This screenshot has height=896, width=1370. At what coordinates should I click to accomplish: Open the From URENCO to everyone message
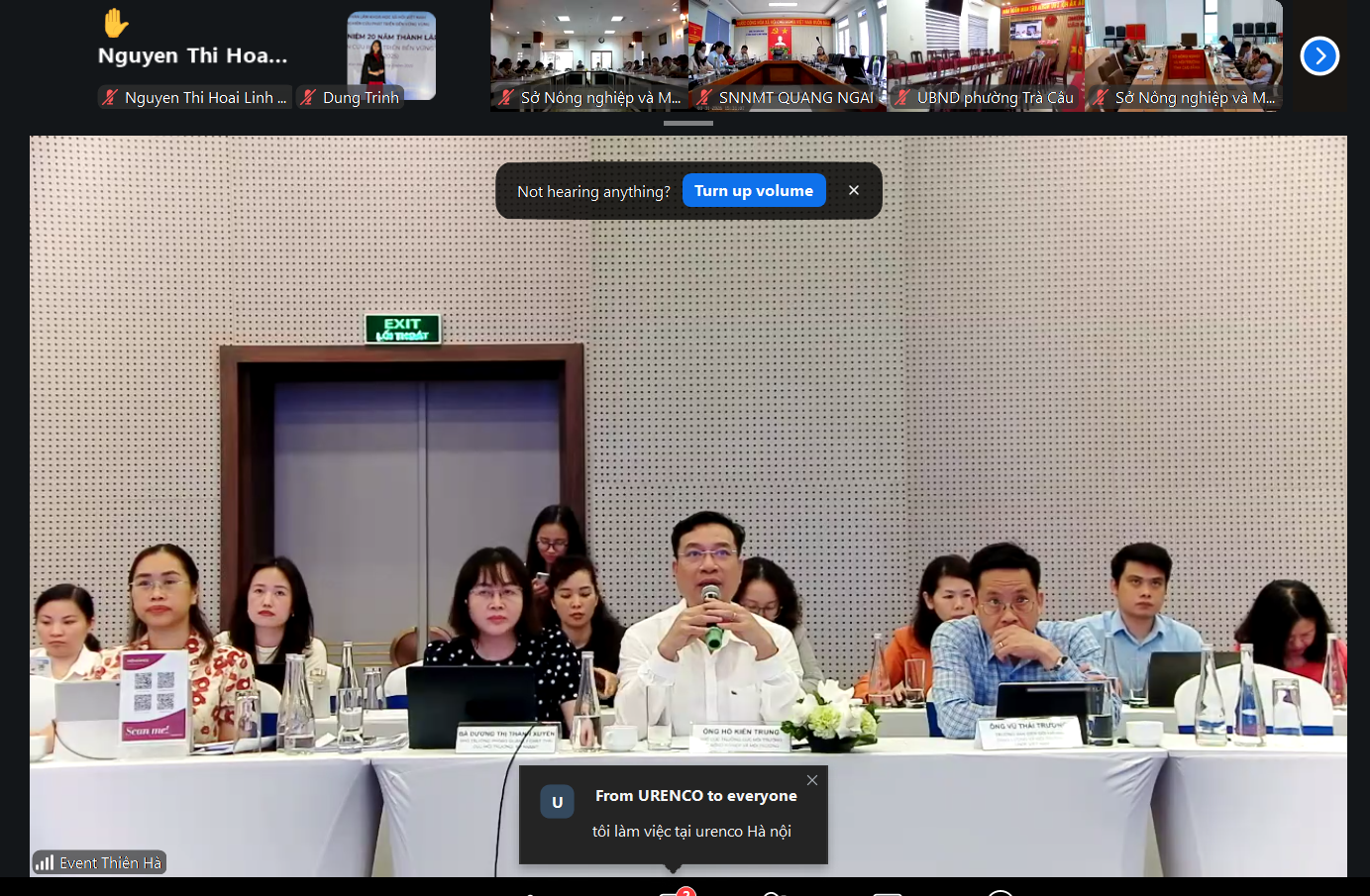tap(695, 796)
